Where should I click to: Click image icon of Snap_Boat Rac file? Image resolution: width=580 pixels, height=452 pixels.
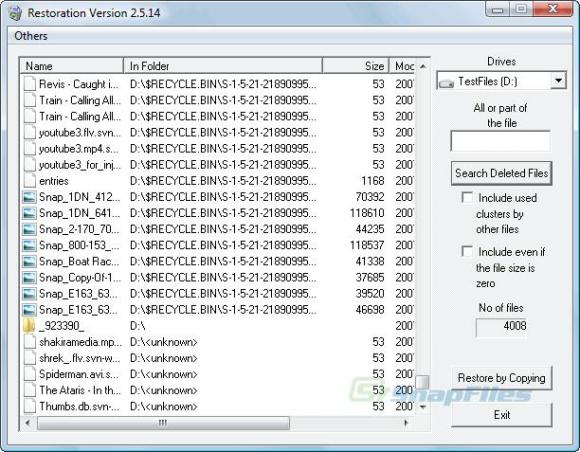coord(29,262)
